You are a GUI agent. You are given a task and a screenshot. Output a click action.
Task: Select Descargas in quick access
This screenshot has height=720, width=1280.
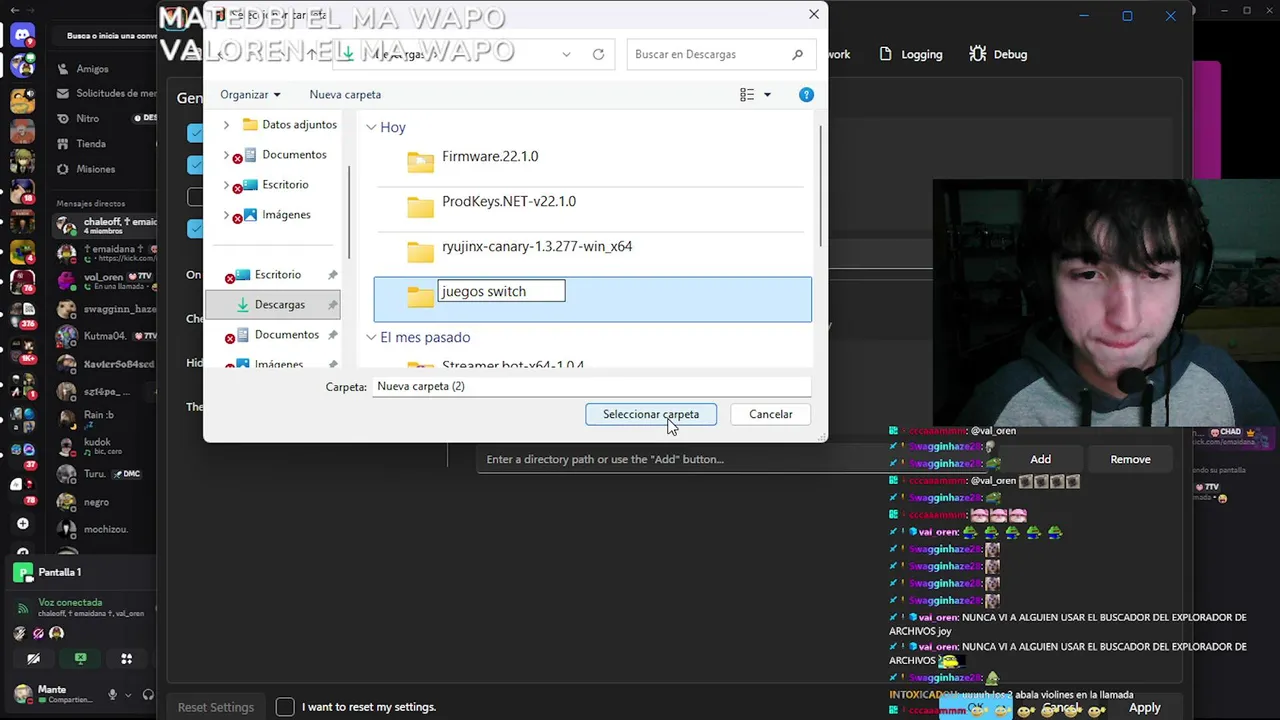point(273,305)
